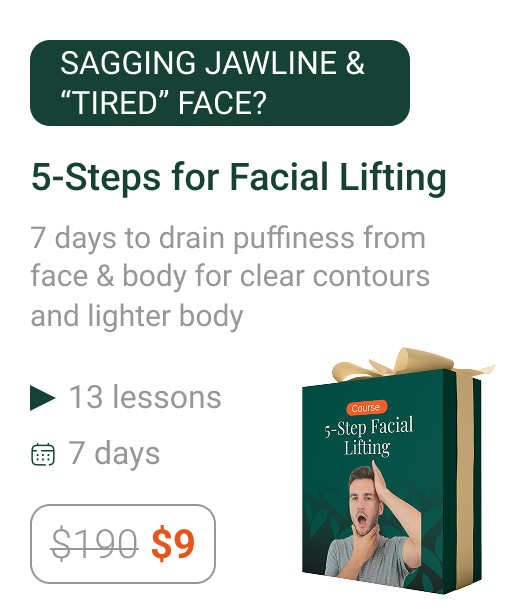Screen dimensions: 518x614
Task: Click the orange Course badge on the box
Action: tap(366, 408)
